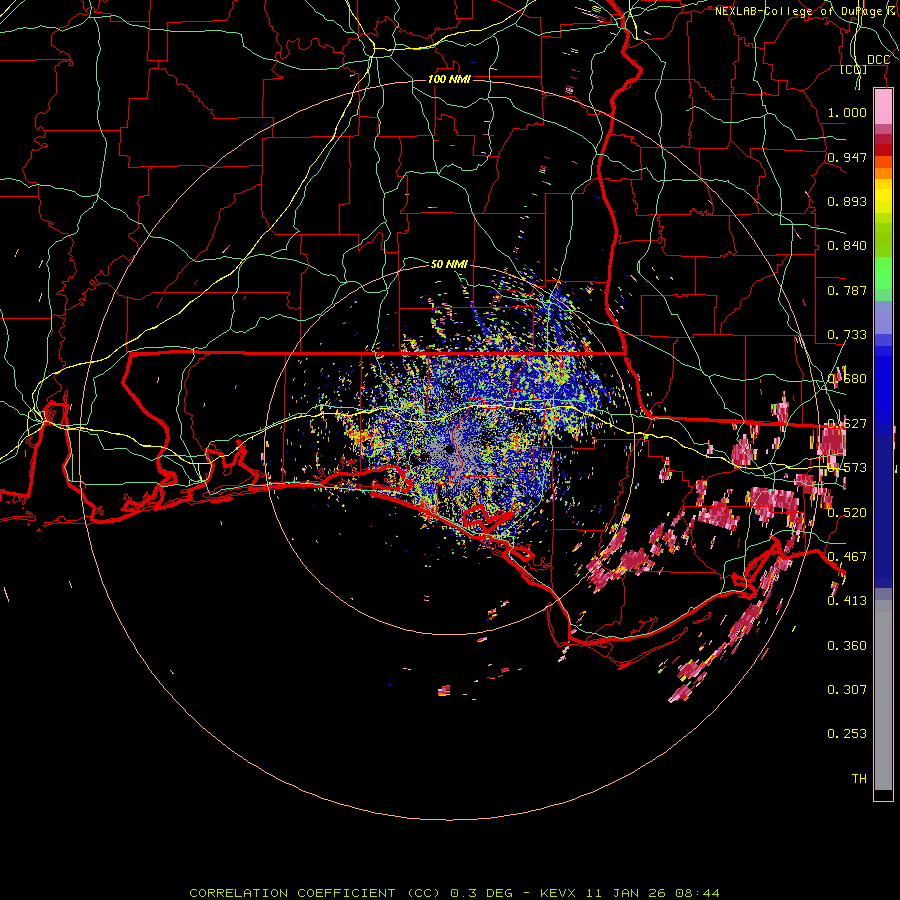This screenshot has width=900, height=900.
Task: Click the radar site center near gray core
Action: click(449, 449)
